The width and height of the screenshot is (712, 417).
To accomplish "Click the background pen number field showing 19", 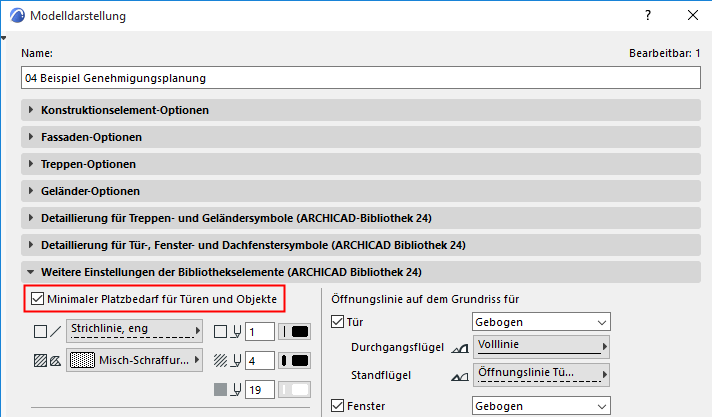I will (260, 390).
